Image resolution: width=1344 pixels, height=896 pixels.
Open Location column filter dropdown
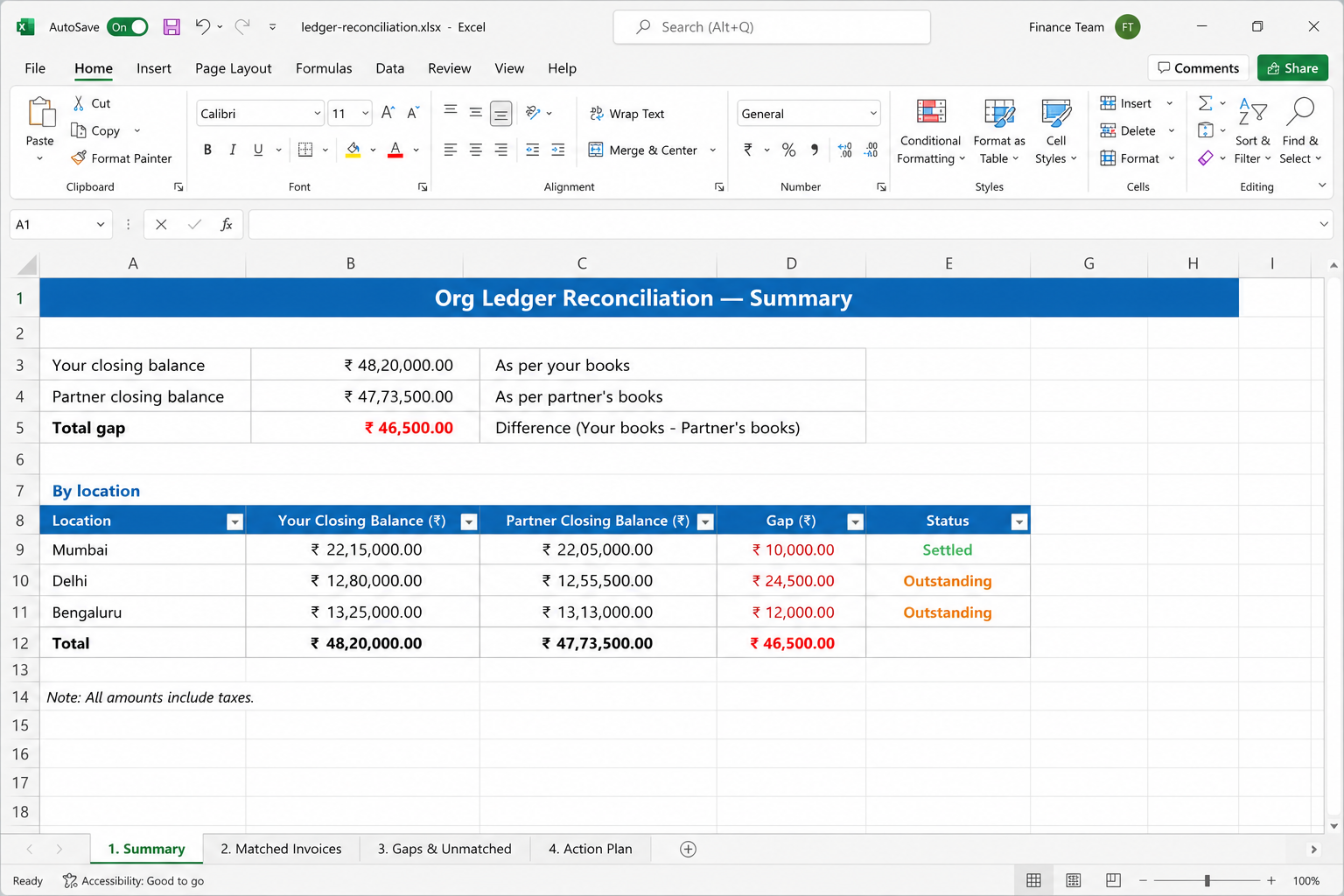tap(234, 522)
